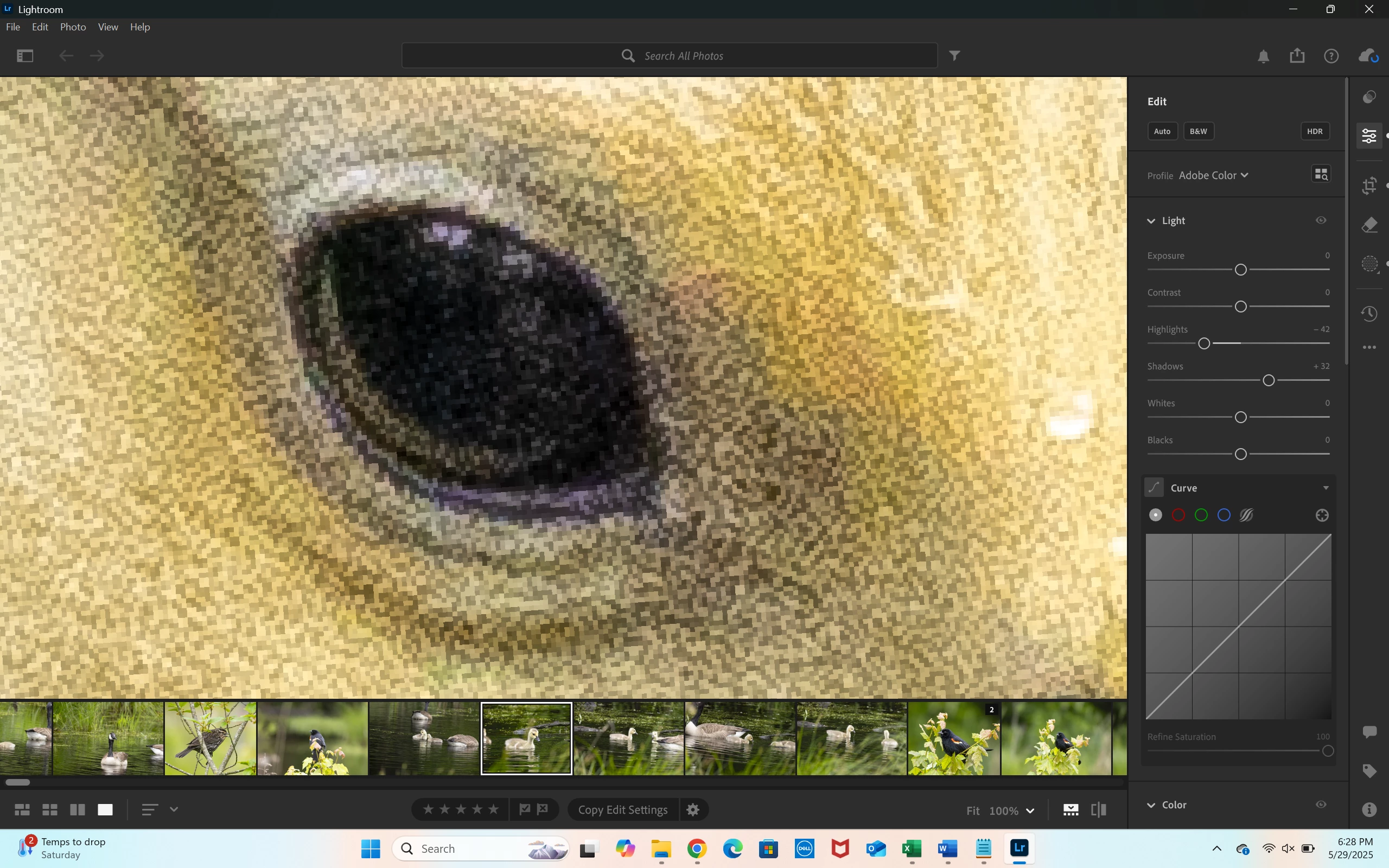Open the Crop and Rotate tool
The width and height of the screenshot is (1389, 868).
(1369, 186)
